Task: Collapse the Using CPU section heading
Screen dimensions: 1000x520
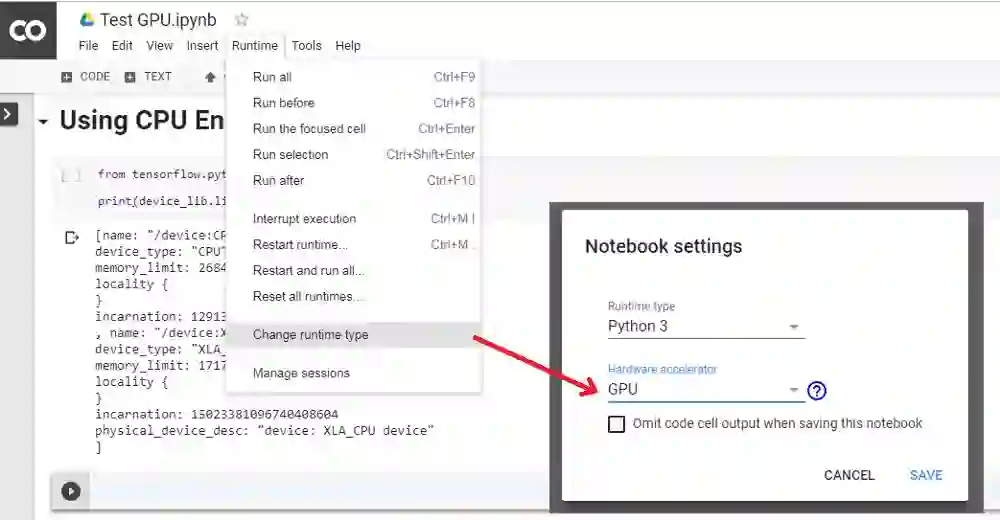Action: point(43,122)
